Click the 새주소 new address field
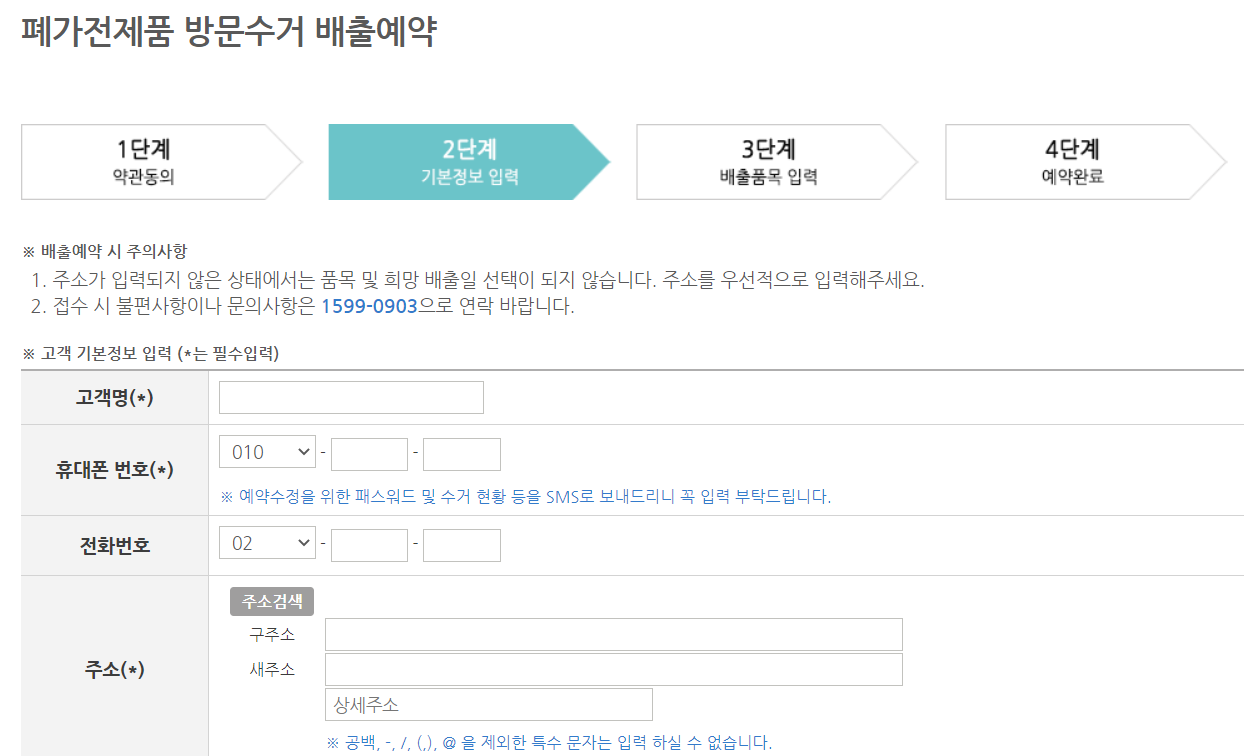 (x=615, y=668)
